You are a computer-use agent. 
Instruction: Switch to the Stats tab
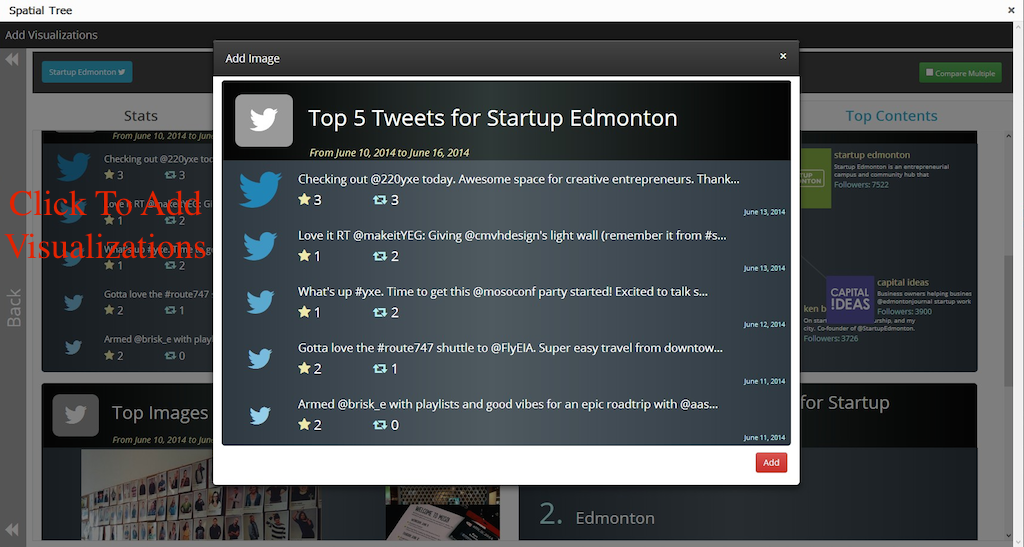click(140, 116)
